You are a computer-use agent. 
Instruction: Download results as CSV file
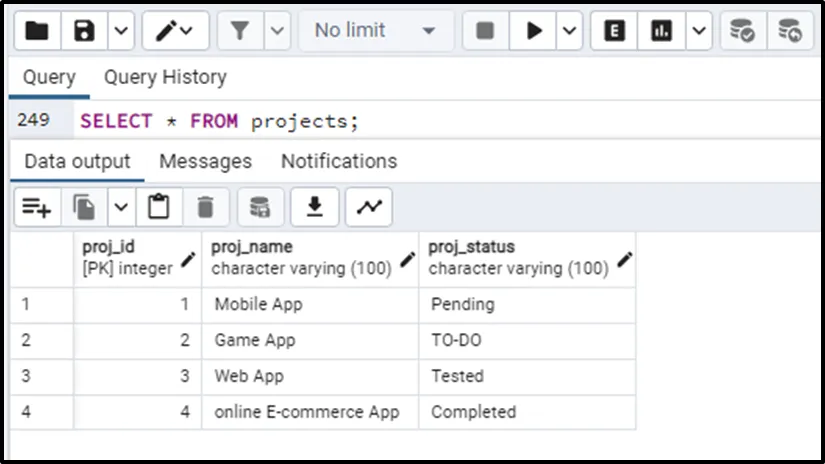coord(314,207)
